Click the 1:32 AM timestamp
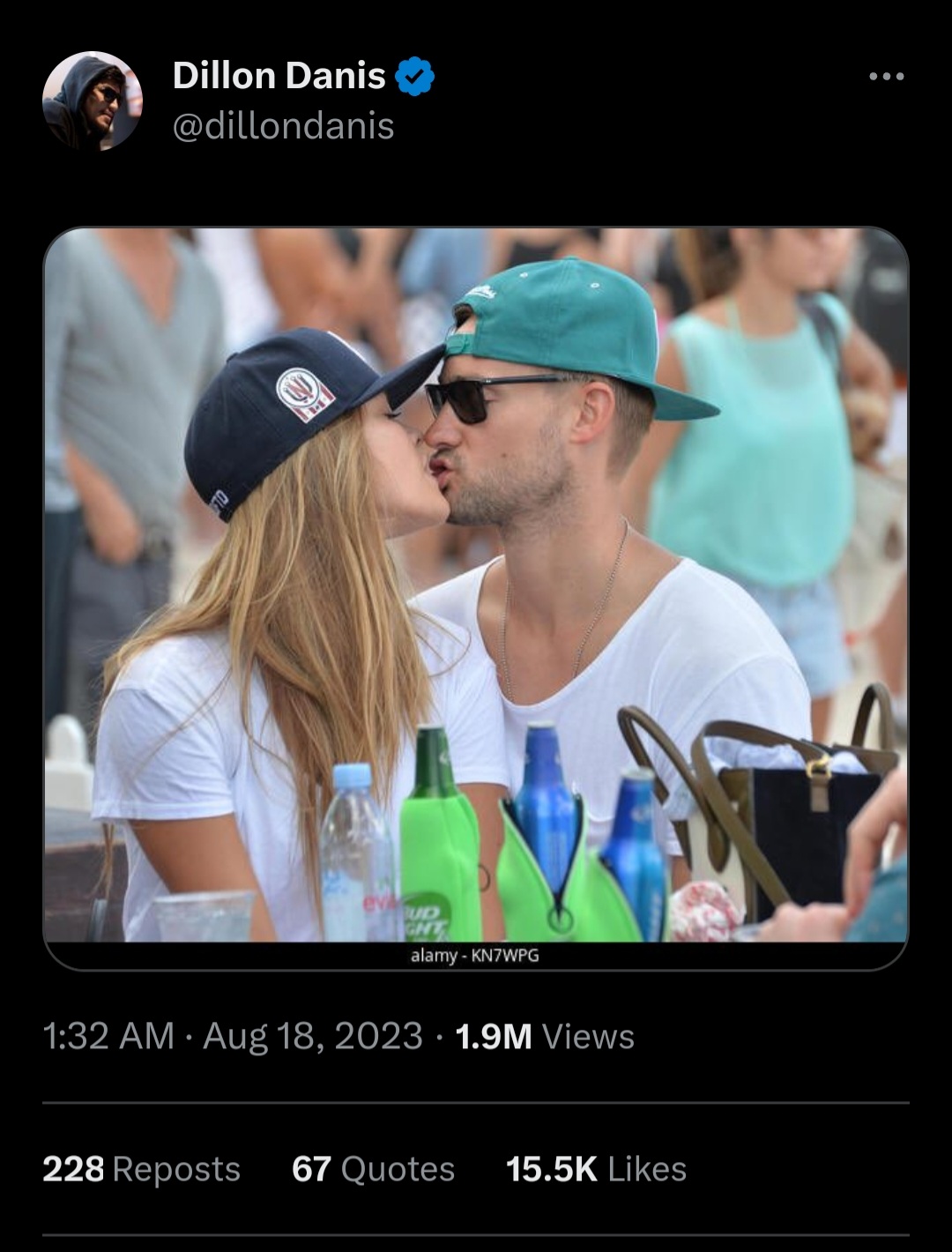 108,1036
